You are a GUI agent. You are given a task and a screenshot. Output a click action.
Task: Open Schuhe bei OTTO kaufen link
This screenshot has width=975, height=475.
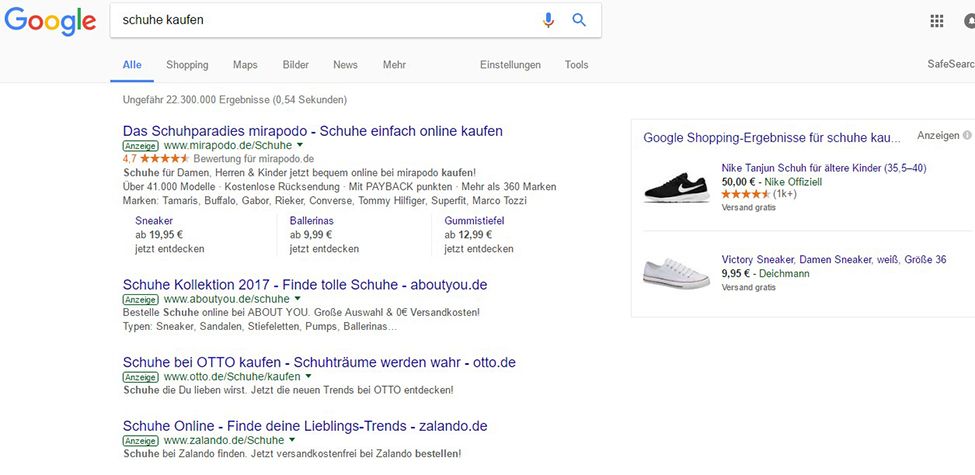tap(319, 362)
